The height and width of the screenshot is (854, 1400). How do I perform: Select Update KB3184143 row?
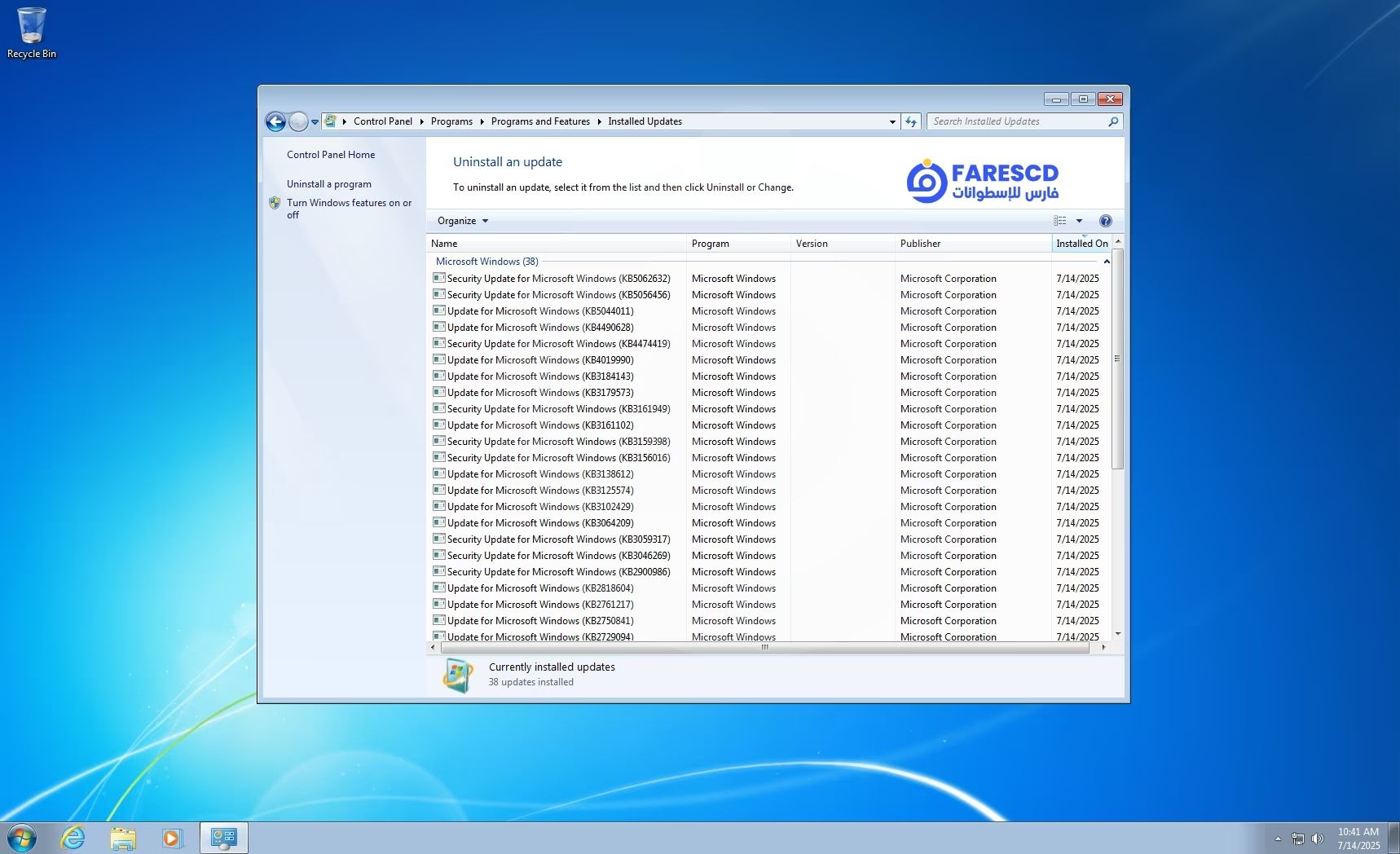[x=768, y=376]
